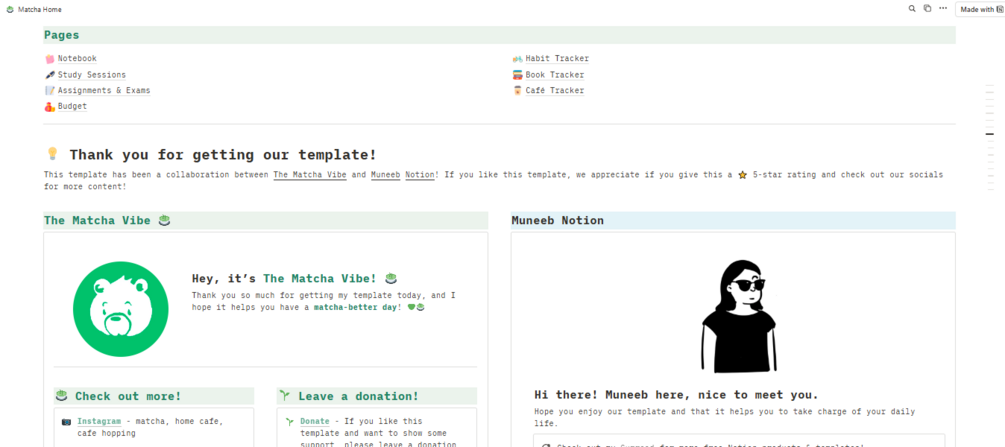1005x447 pixels.
Task: Click The Matcha Vibe inline link
Action: (x=310, y=174)
